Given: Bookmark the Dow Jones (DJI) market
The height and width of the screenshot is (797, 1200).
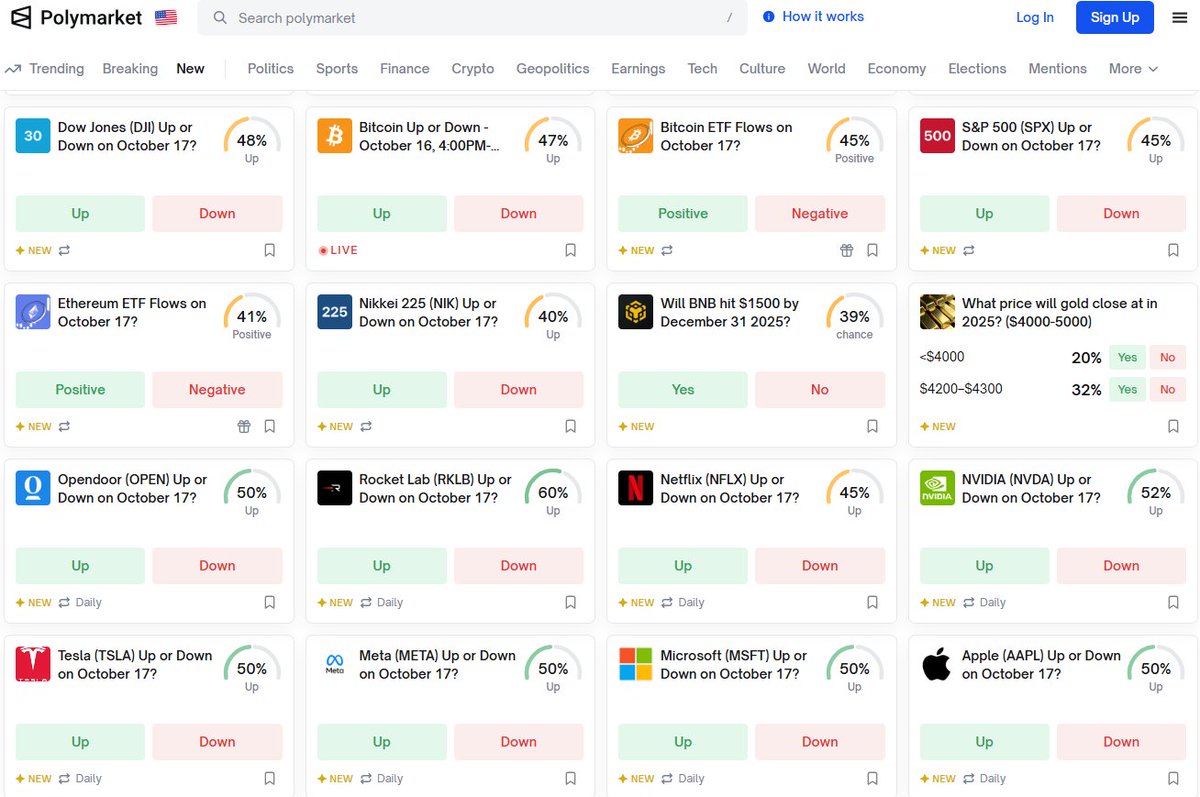Looking at the screenshot, I should tap(269, 250).
